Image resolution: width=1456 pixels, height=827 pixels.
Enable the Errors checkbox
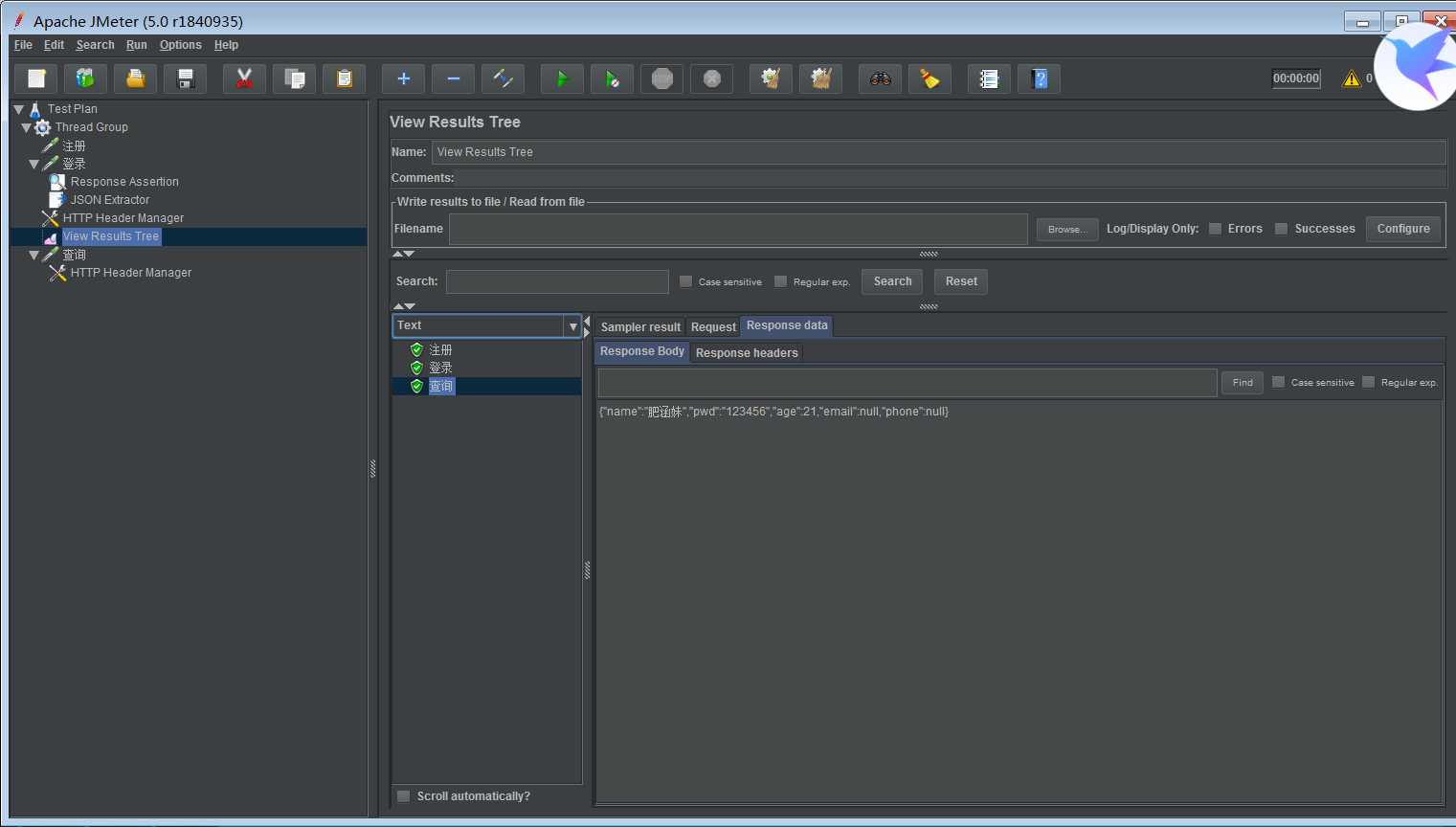click(x=1215, y=229)
